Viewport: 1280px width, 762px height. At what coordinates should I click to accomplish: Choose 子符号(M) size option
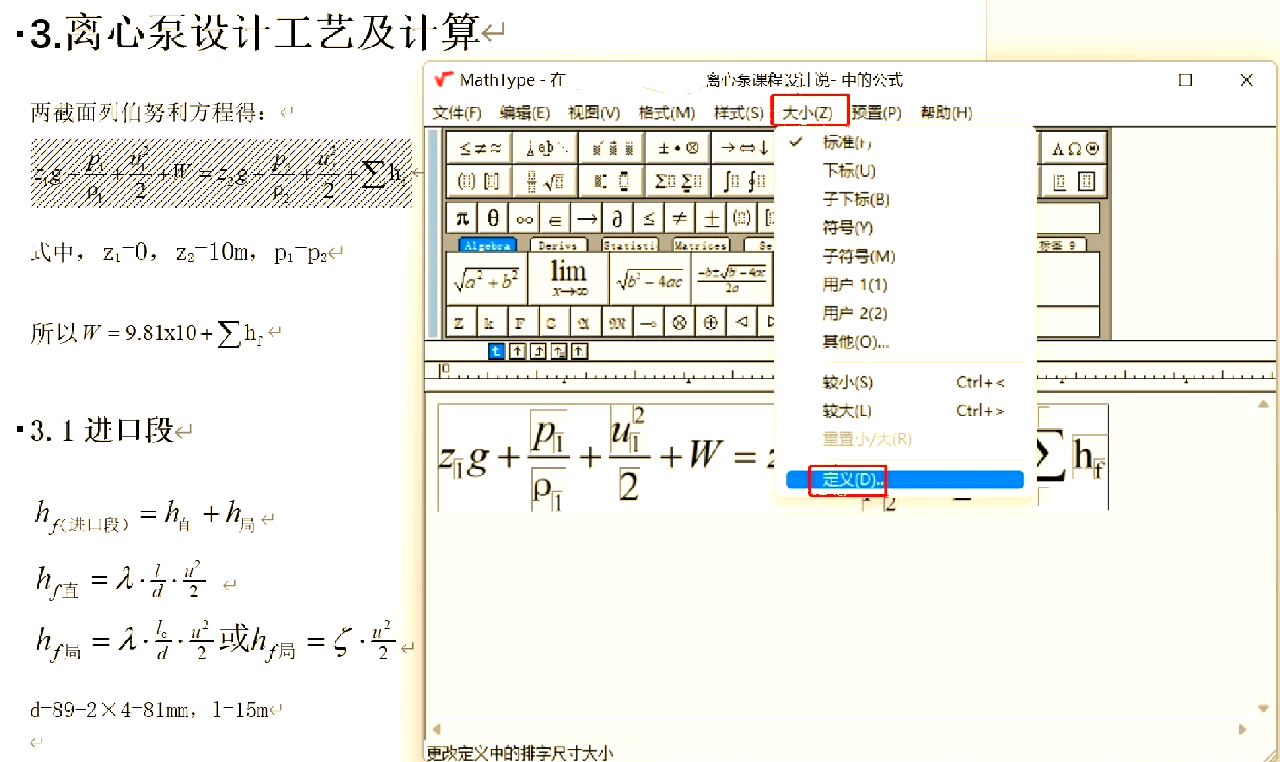coord(904,256)
